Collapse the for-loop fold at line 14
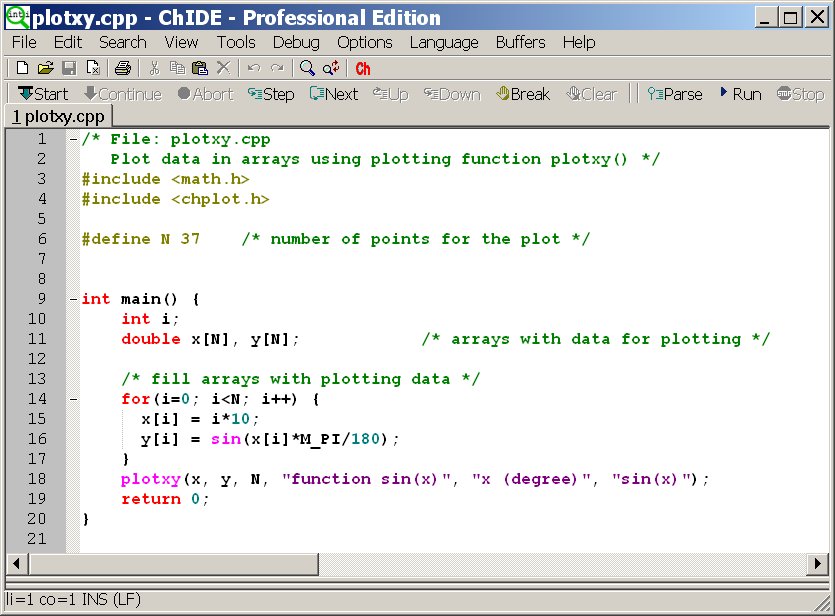 [73, 399]
